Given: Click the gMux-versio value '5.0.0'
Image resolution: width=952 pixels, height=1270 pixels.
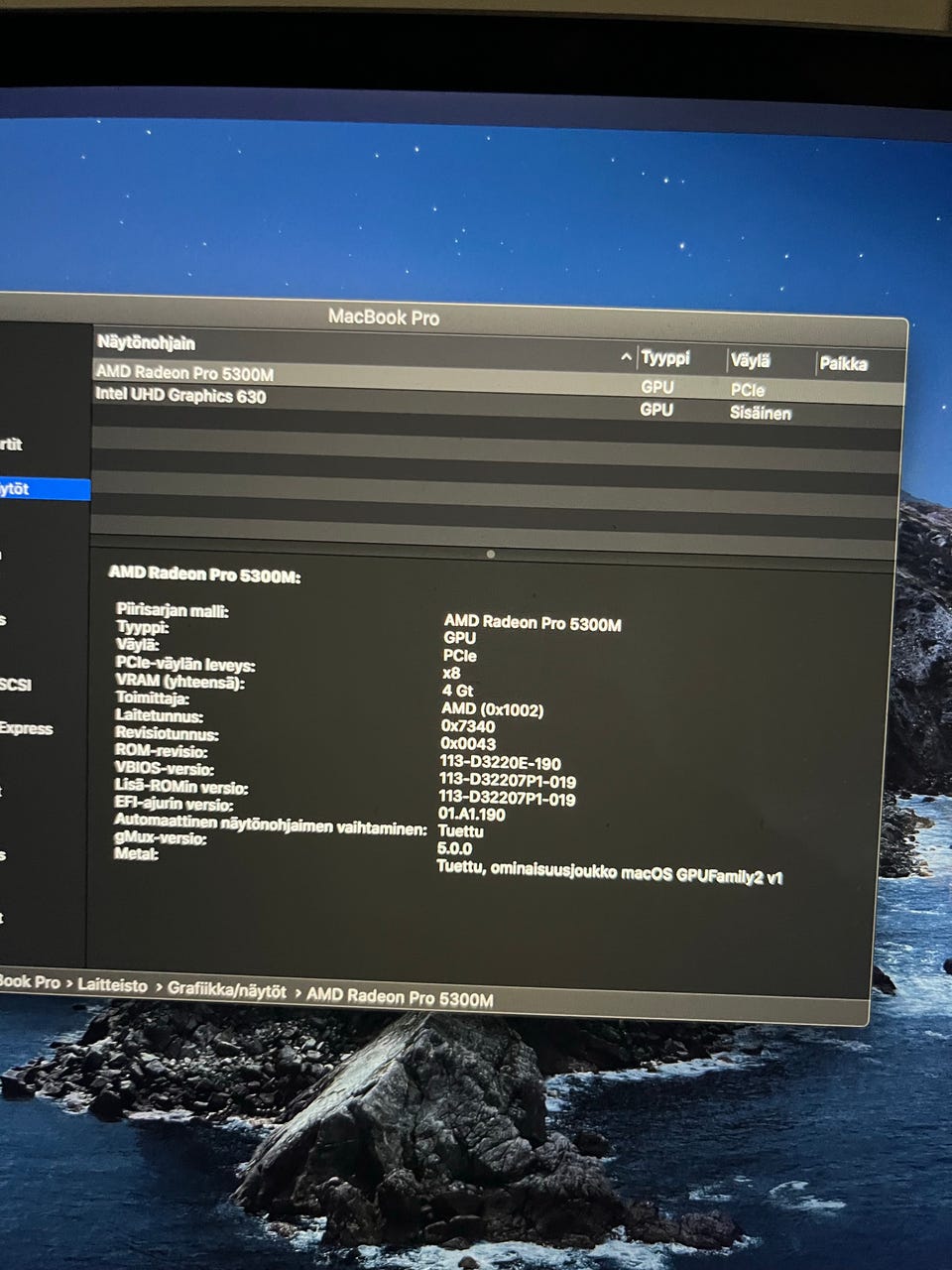Looking at the screenshot, I should tap(454, 848).
